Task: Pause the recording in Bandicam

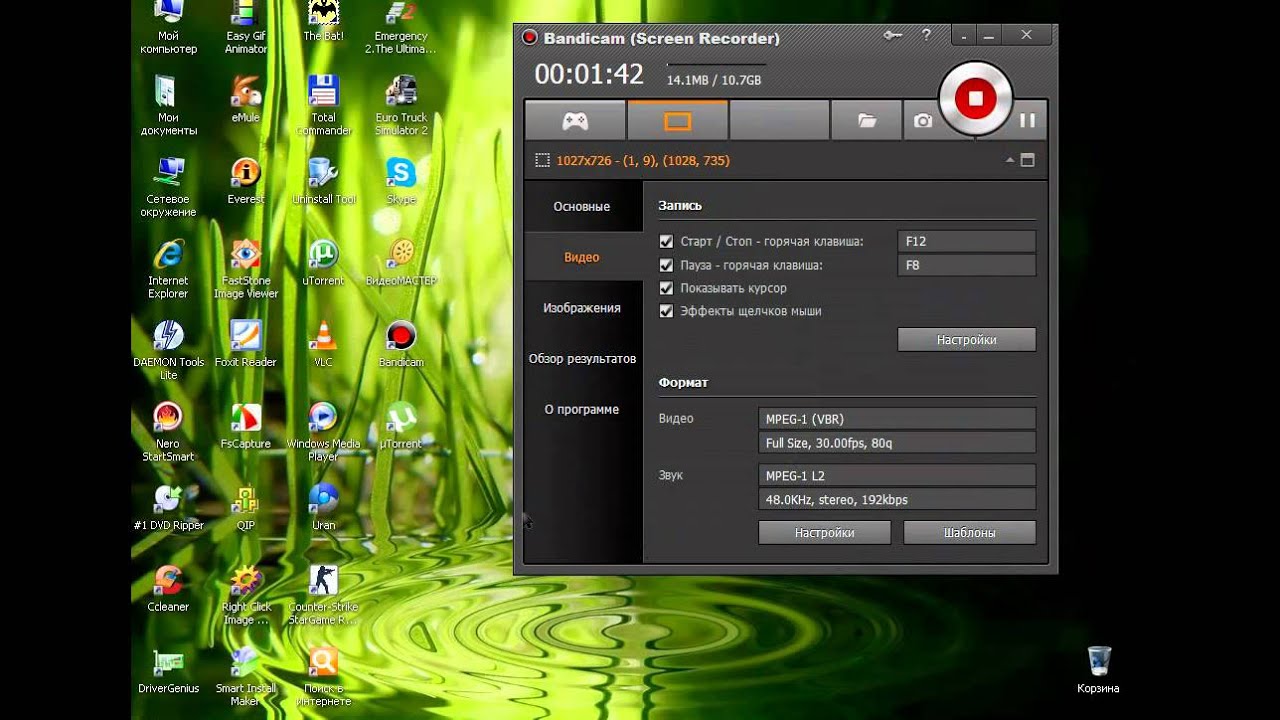Action: point(1027,120)
